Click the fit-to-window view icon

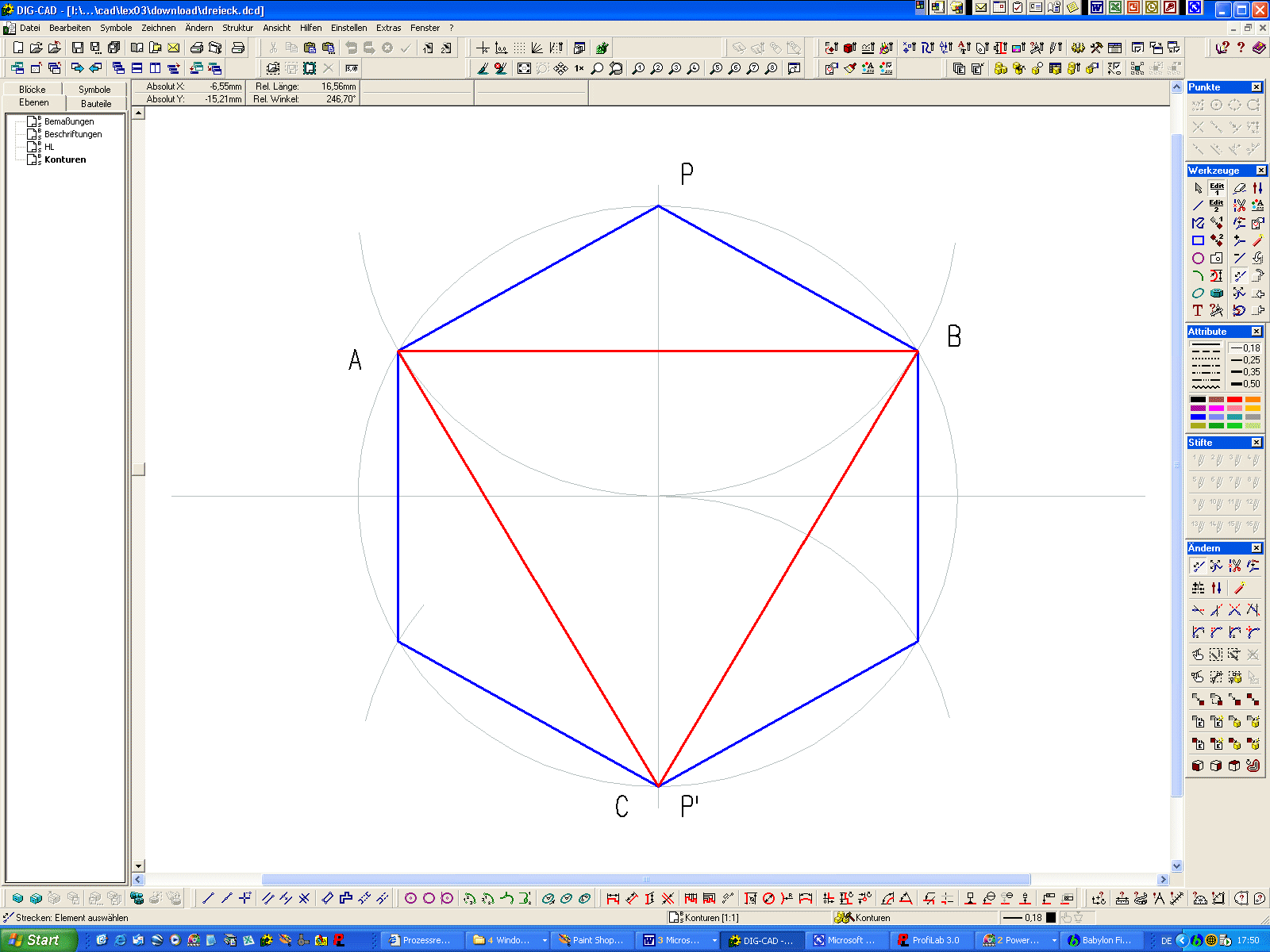pos(524,69)
